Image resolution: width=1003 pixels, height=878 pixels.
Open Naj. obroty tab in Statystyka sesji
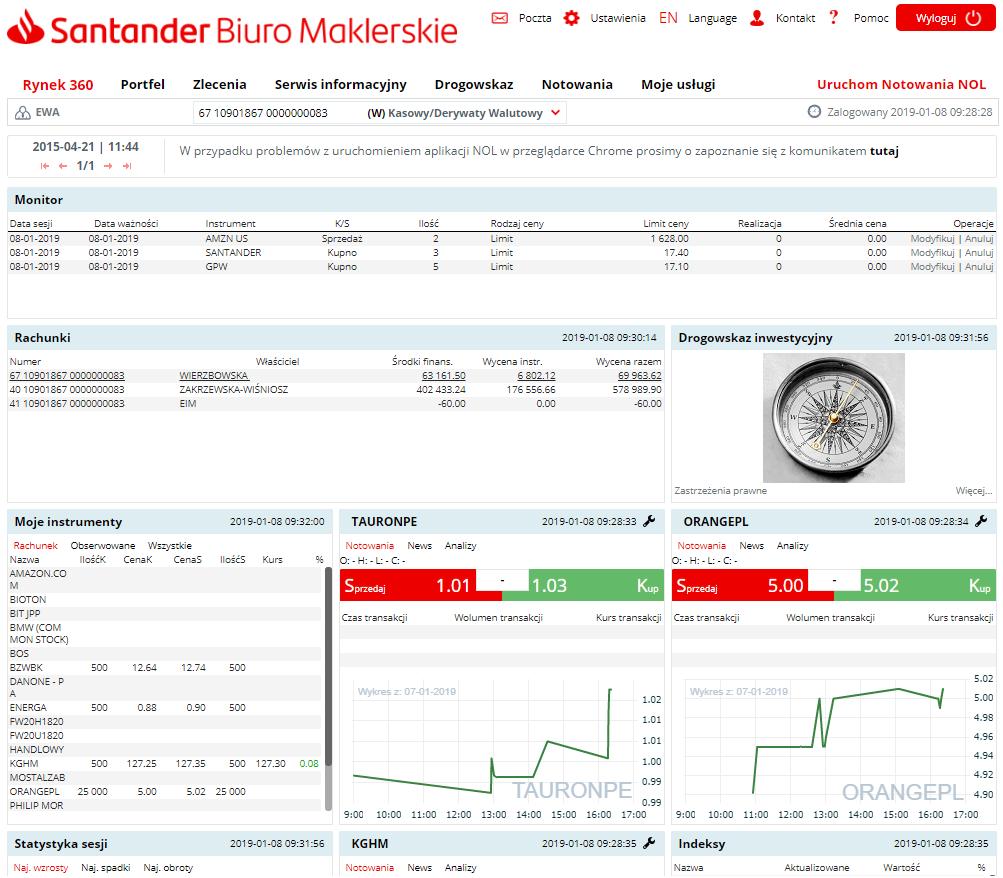[168, 868]
